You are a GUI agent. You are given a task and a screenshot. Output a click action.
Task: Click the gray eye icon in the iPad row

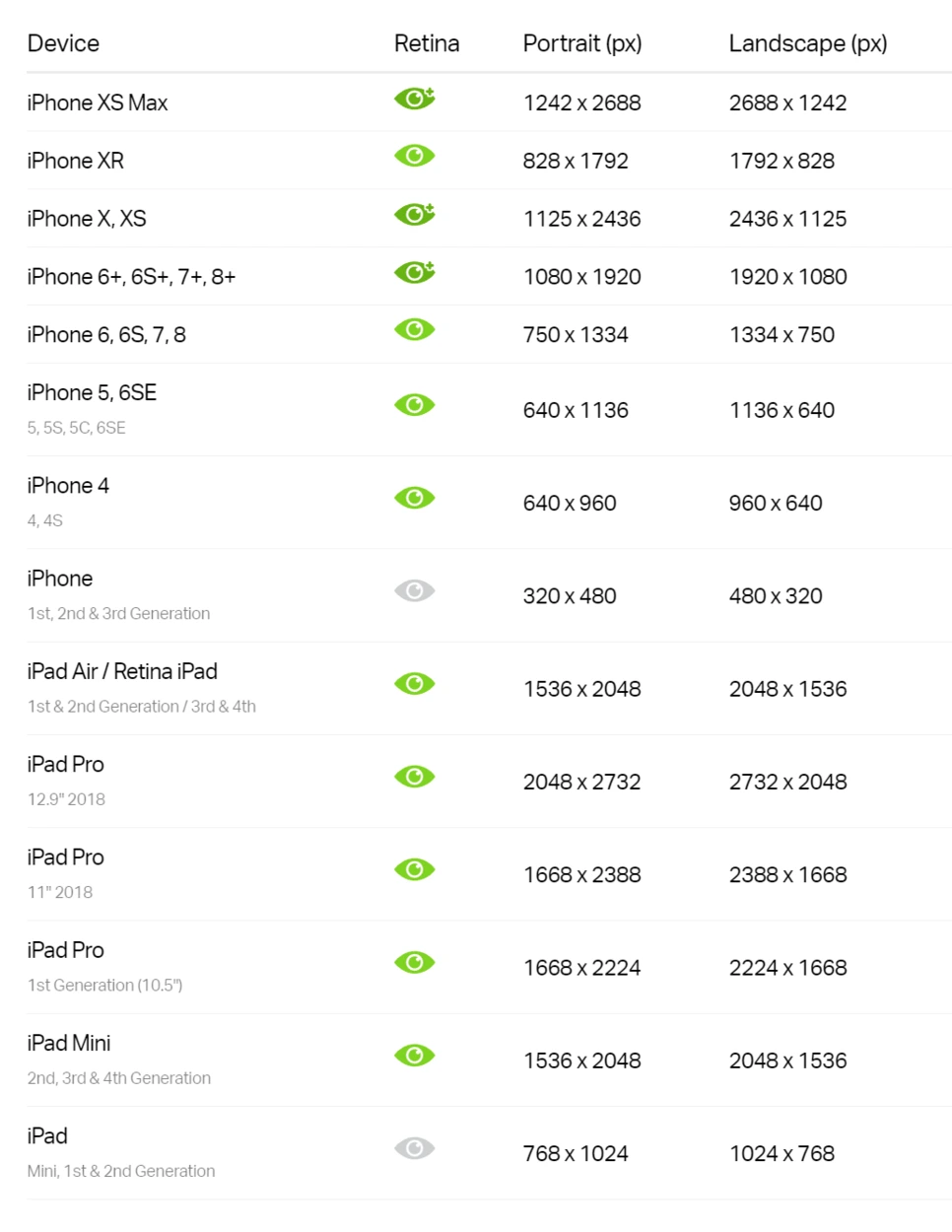pyautogui.click(x=415, y=1148)
